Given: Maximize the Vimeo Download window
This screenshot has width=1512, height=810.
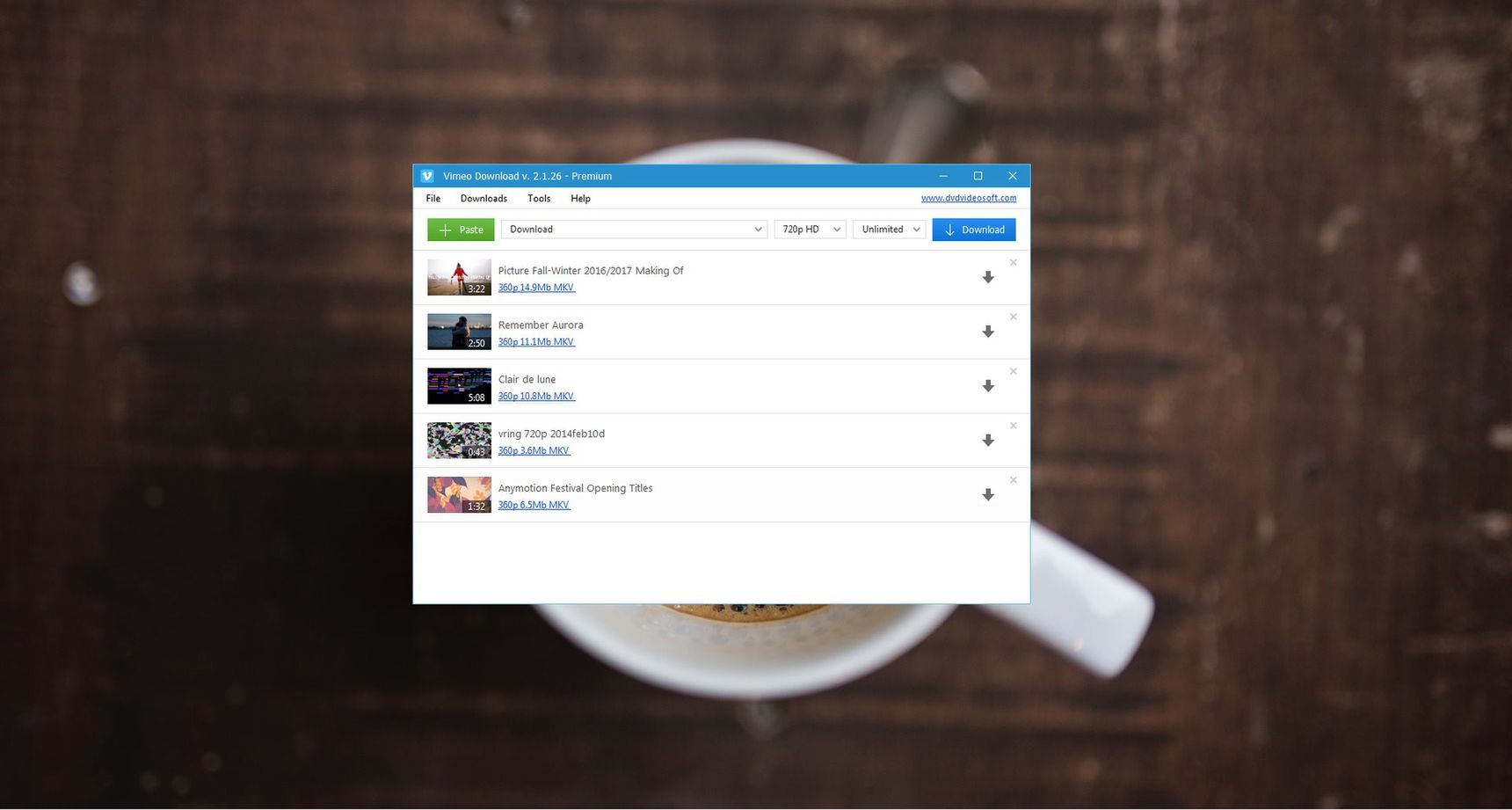Looking at the screenshot, I should pos(978,176).
